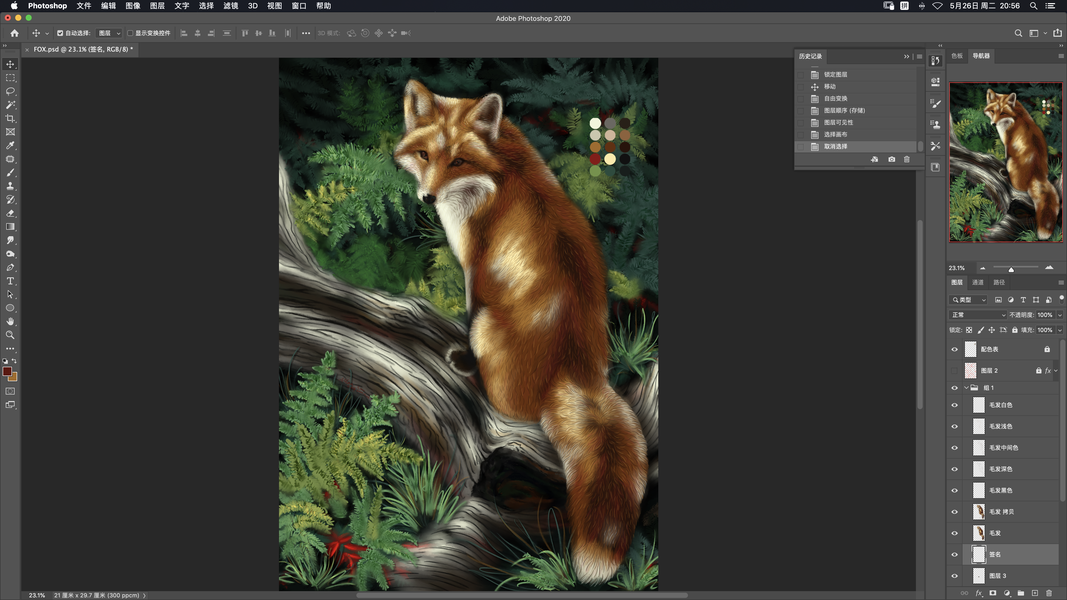Select the Horizontal Type tool
The width and height of the screenshot is (1067, 600).
click(10, 281)
